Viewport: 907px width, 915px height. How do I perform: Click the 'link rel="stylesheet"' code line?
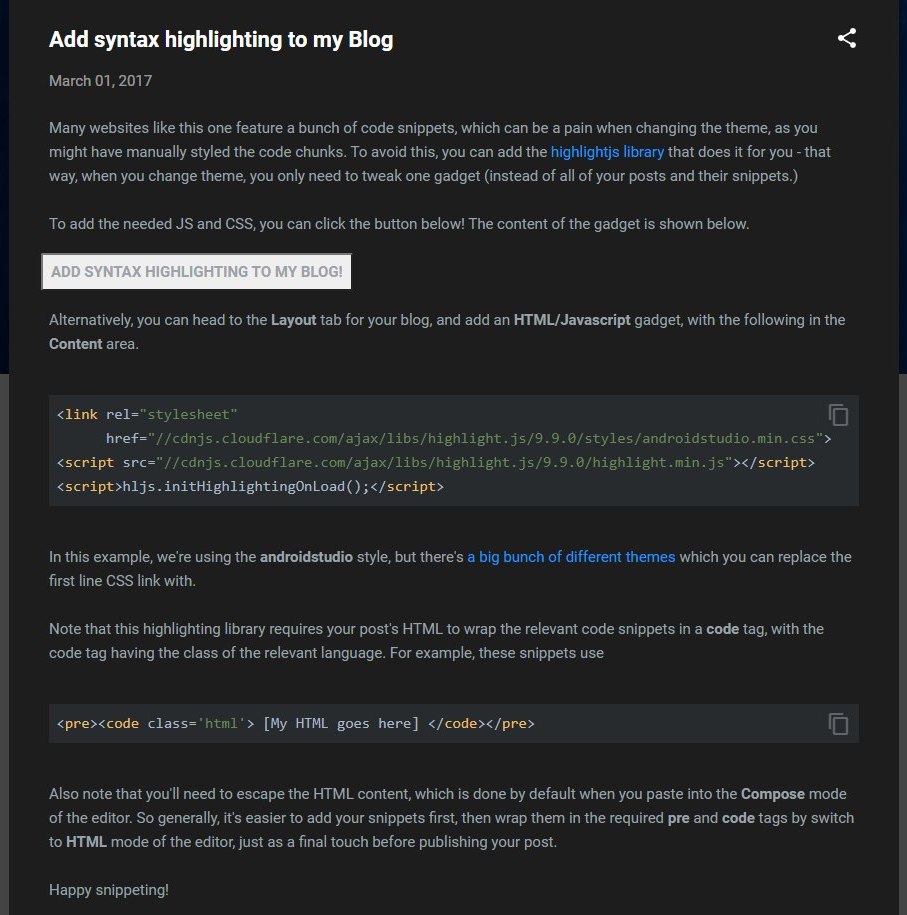point(147,415)
